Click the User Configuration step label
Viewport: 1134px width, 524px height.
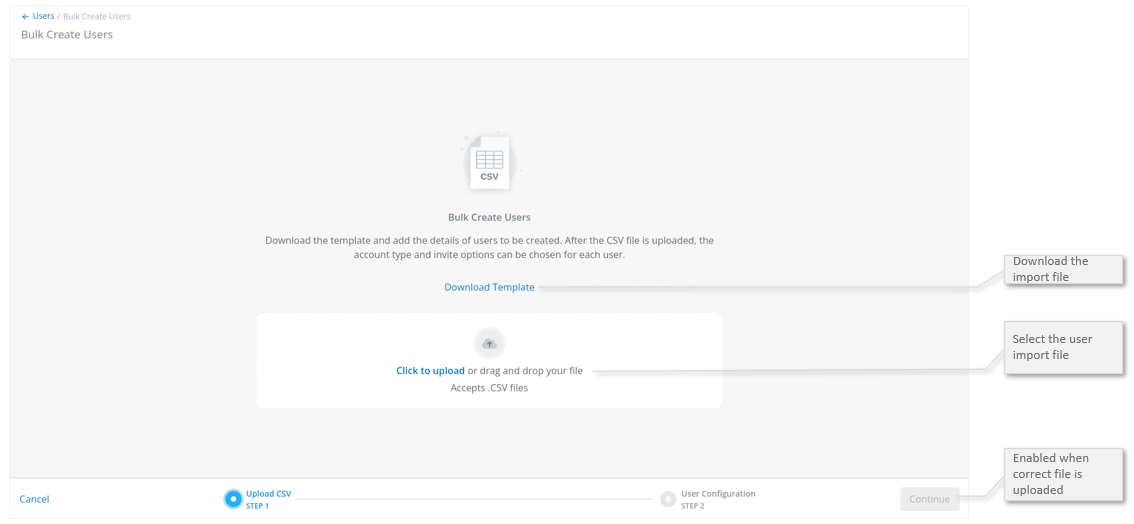pyautogui.click(x=718, y=494)
